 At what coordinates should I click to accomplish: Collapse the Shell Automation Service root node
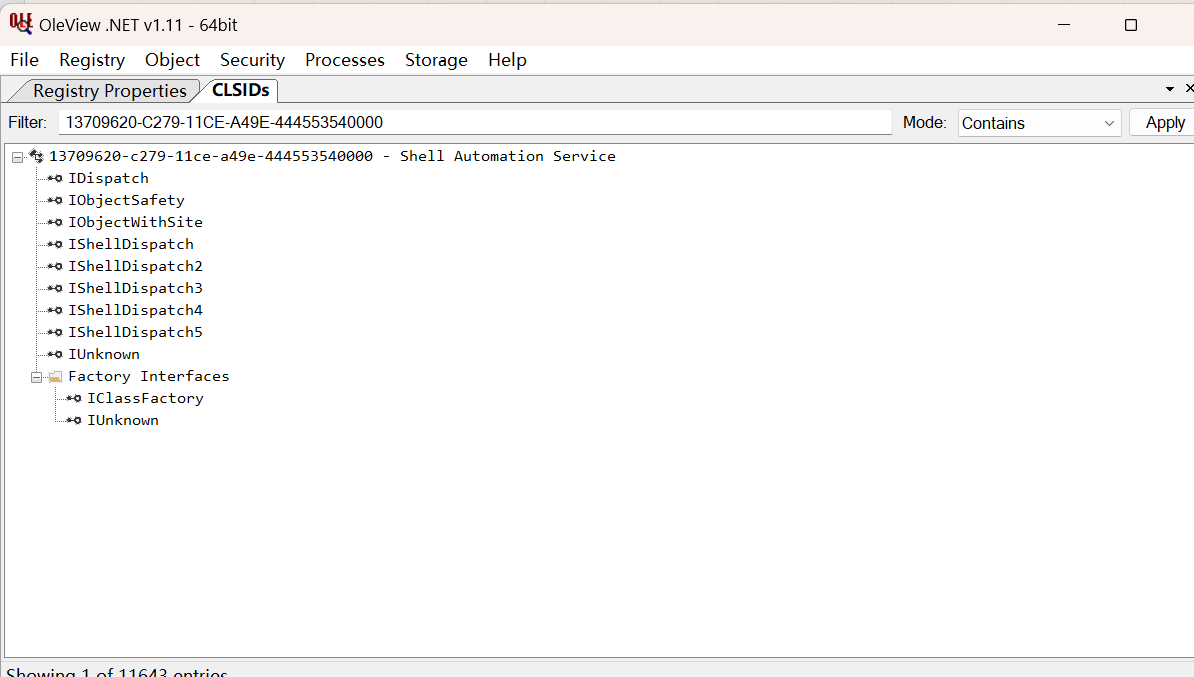(17, 157)
